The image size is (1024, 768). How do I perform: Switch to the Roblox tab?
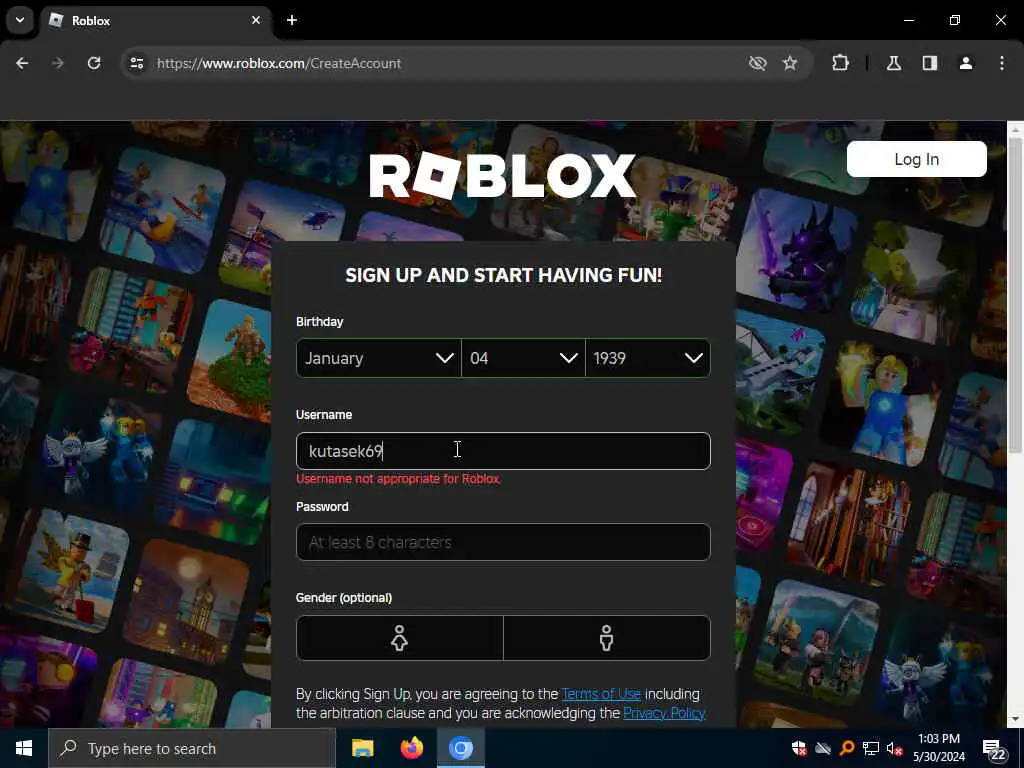click(x=156, y=20)
